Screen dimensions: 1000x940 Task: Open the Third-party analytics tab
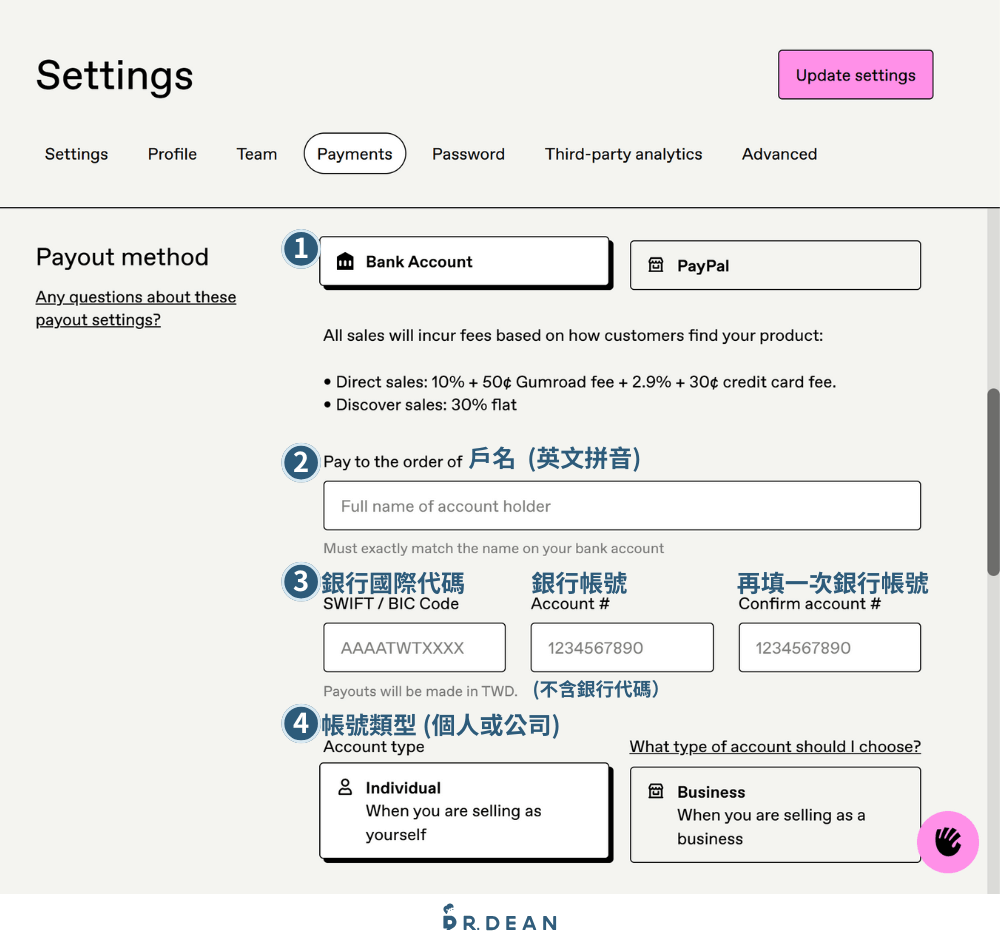(623, 154)
